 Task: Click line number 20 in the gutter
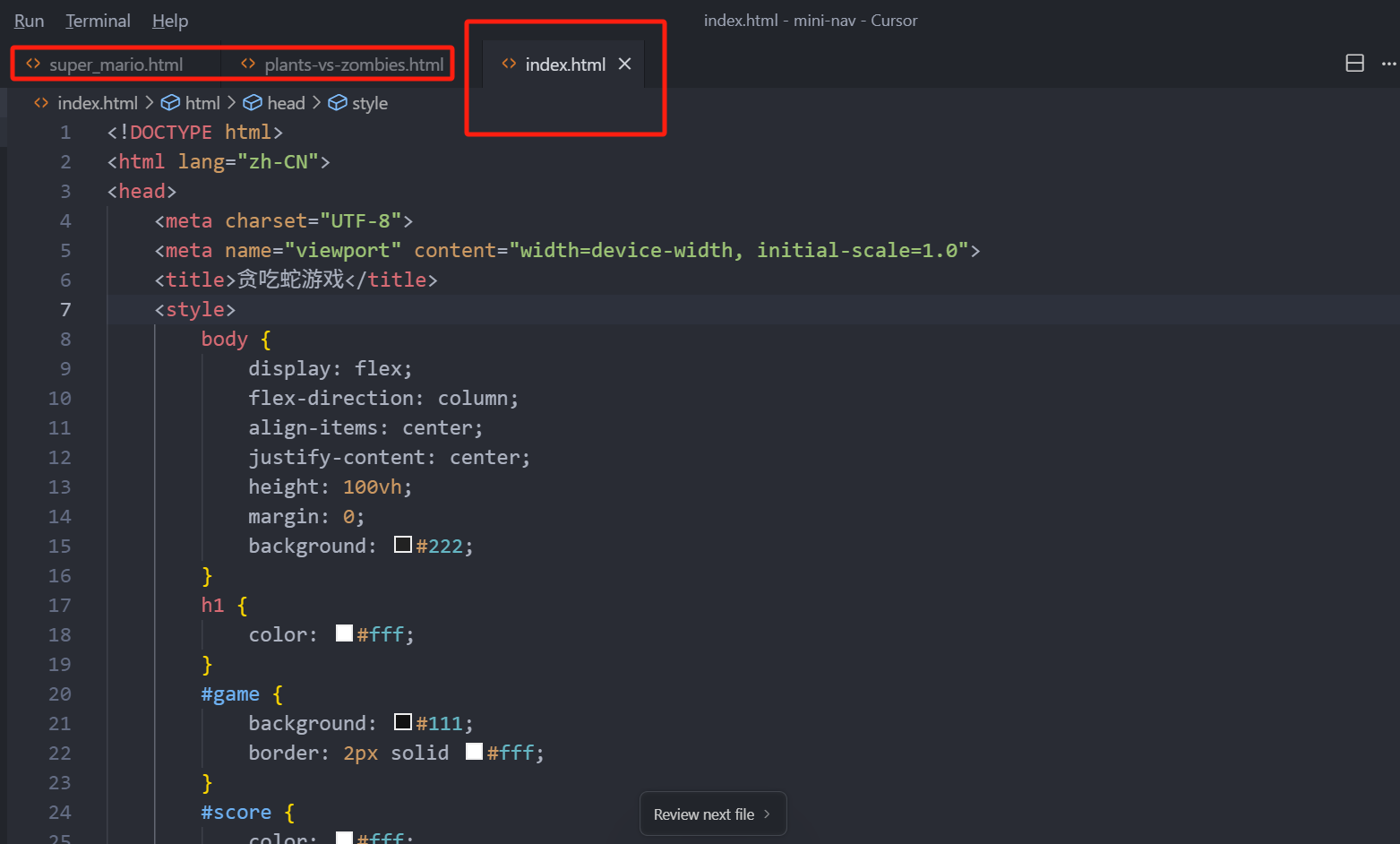pyautogui.click(x=60, y=693)
